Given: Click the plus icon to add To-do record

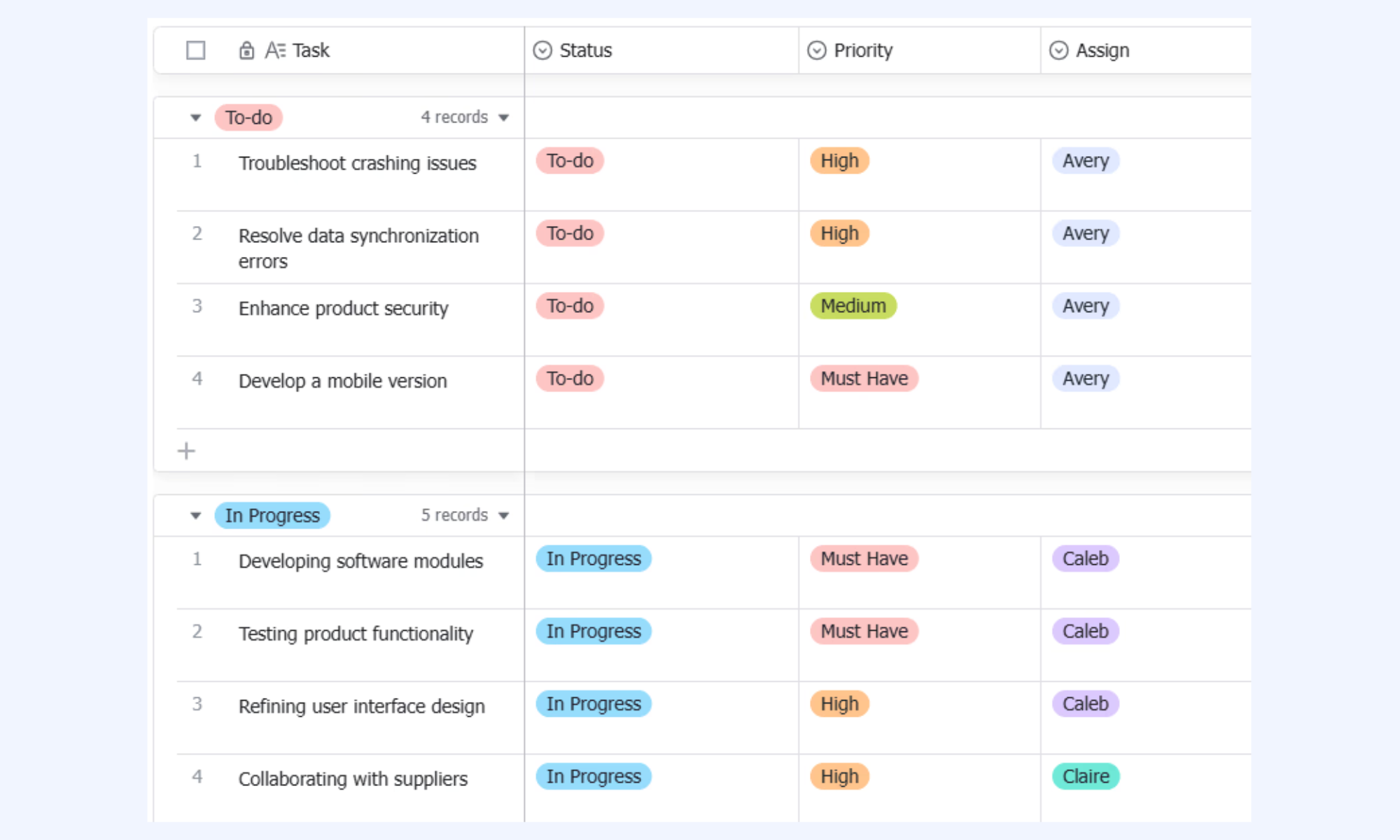Looking at the screenshot, I should click(x=186, y=451).
